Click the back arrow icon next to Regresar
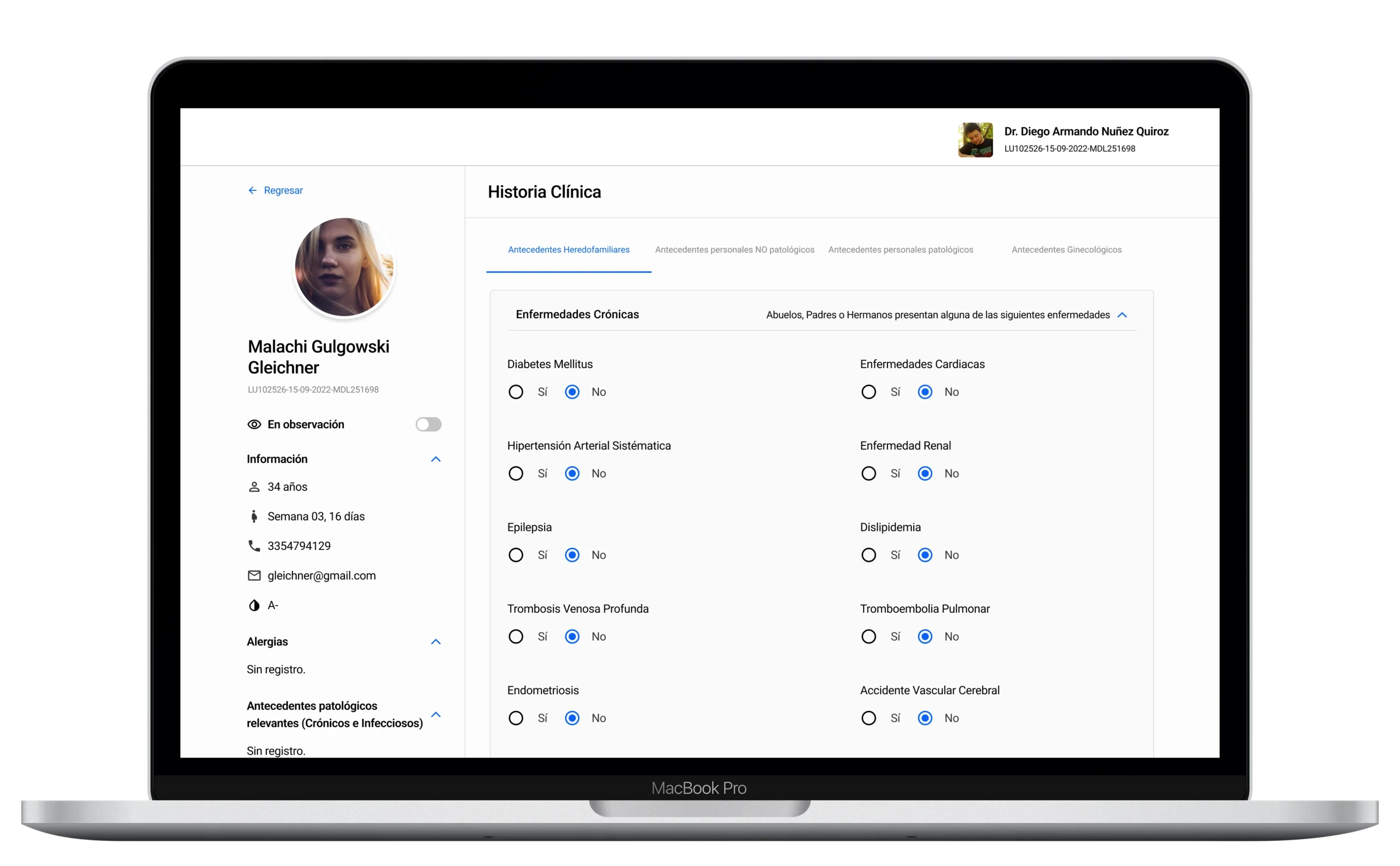This screenshot has height=866, width=1400. (252, 190)
